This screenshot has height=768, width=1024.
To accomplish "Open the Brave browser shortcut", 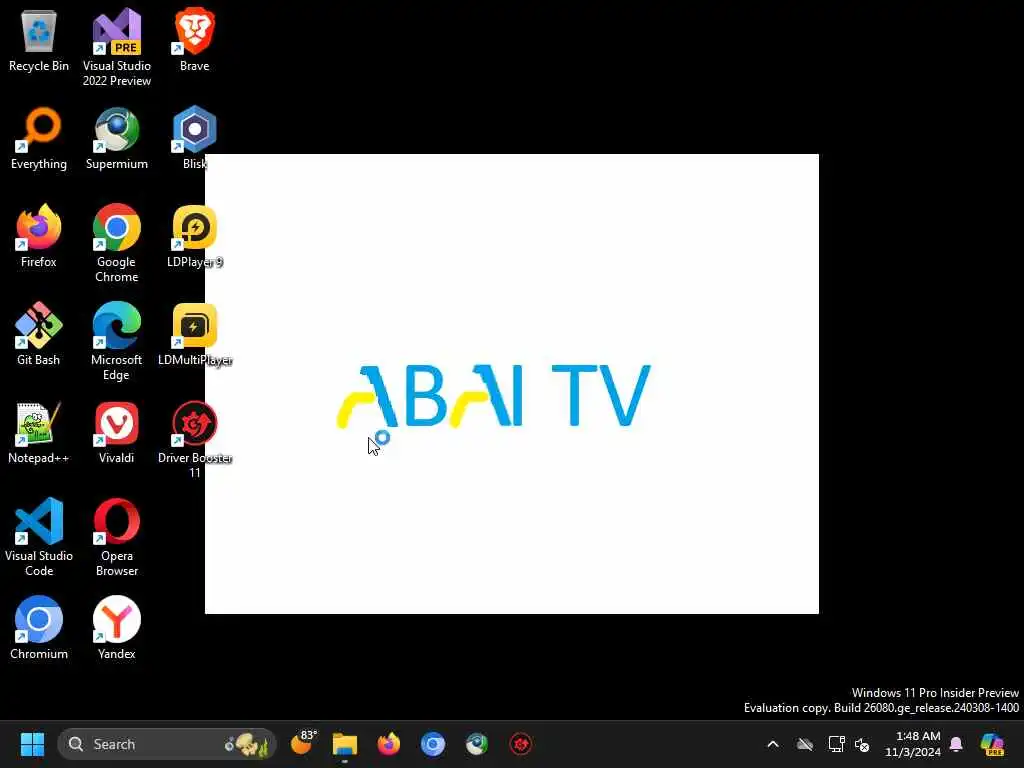I will [195, 40].
